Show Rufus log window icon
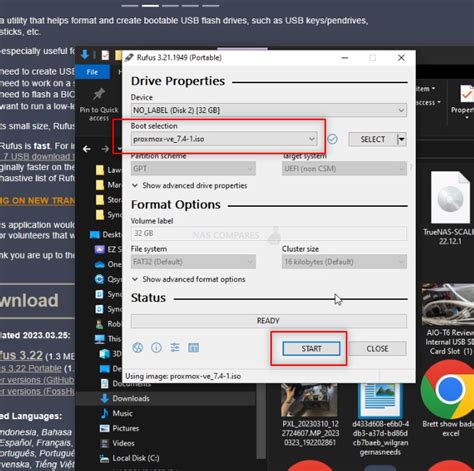The image size is (474, 471). 193,348
